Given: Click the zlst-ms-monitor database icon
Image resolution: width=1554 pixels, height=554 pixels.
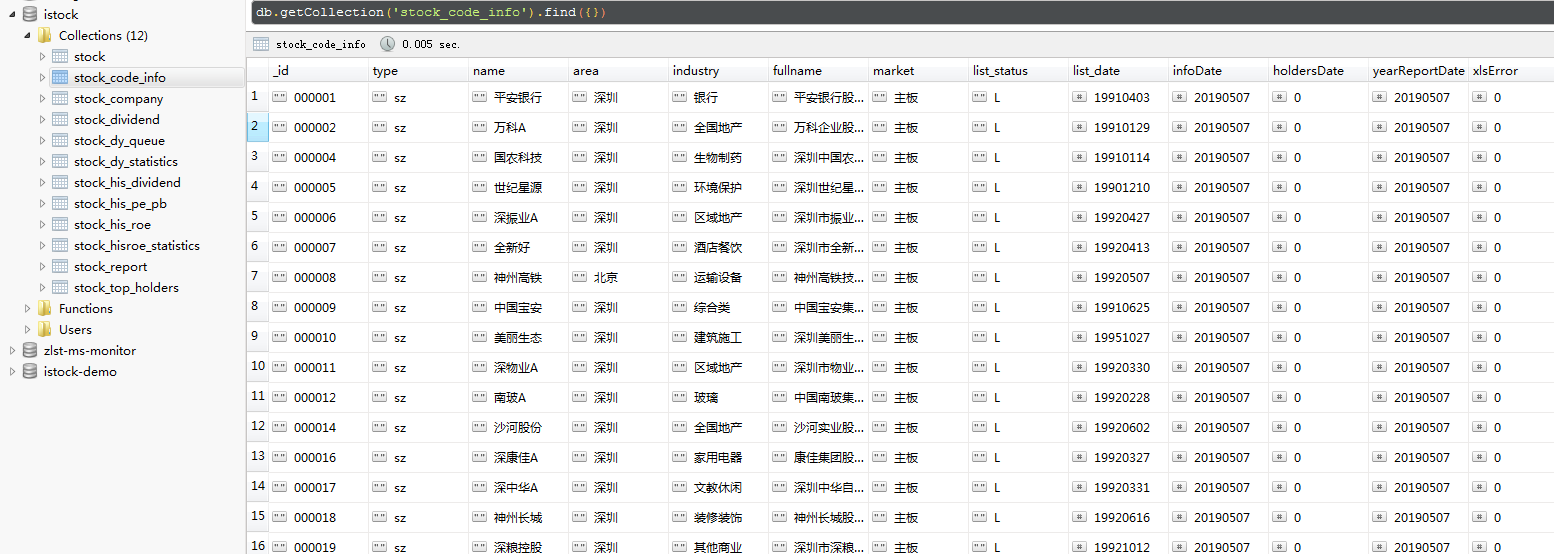Looking at the screenshot, I should click(x=29, y=350).
